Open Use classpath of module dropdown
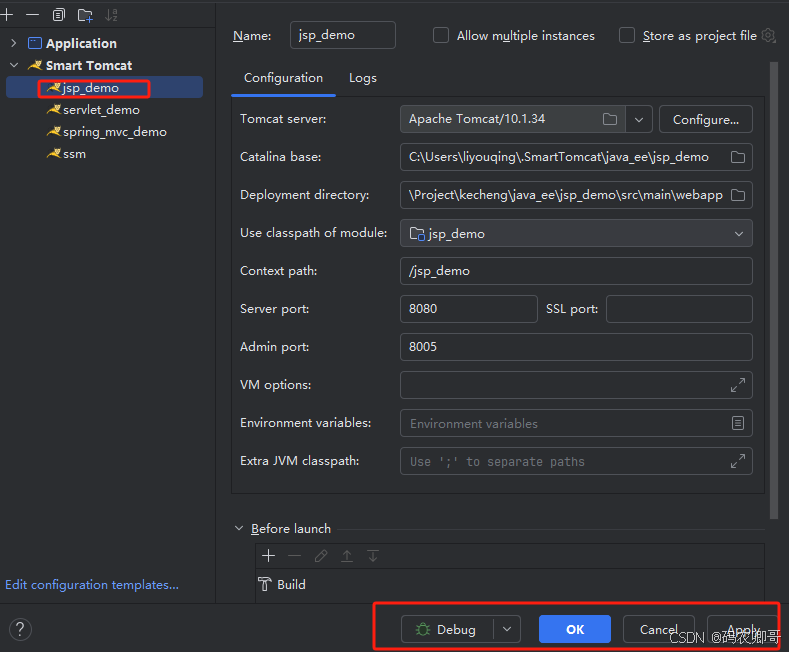The width and height of the screenshot is (789, 652). 576,233
